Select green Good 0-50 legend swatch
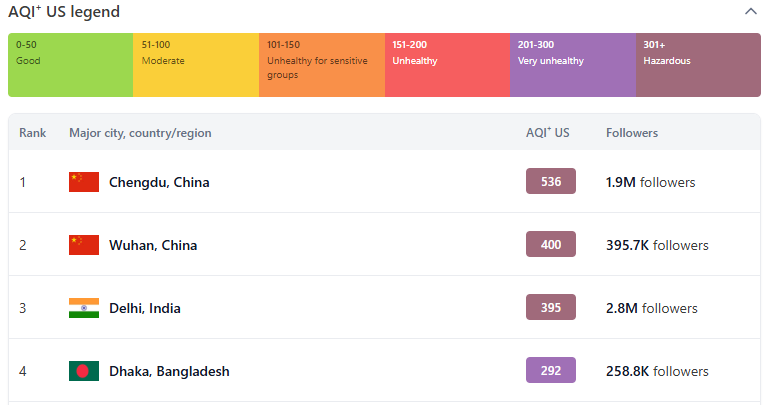Image resolution: width=772 pixels, height=405 pixels. coord(70,65)
